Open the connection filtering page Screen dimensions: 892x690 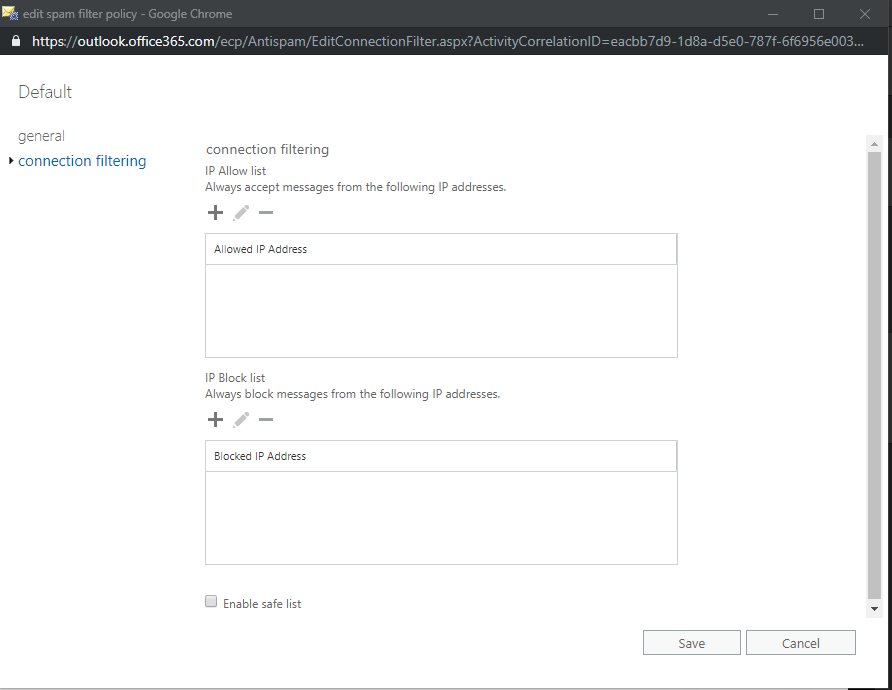pyautogui.click(x=82, y=160)
